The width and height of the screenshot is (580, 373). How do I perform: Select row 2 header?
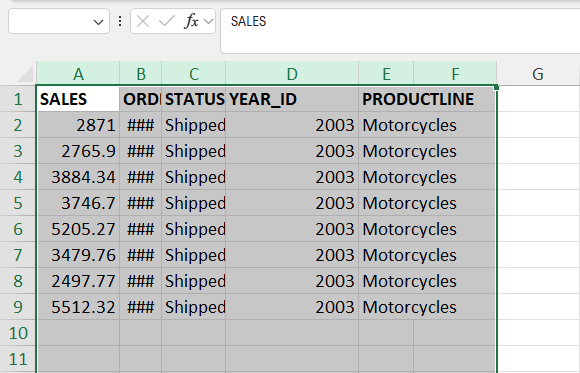18,125
